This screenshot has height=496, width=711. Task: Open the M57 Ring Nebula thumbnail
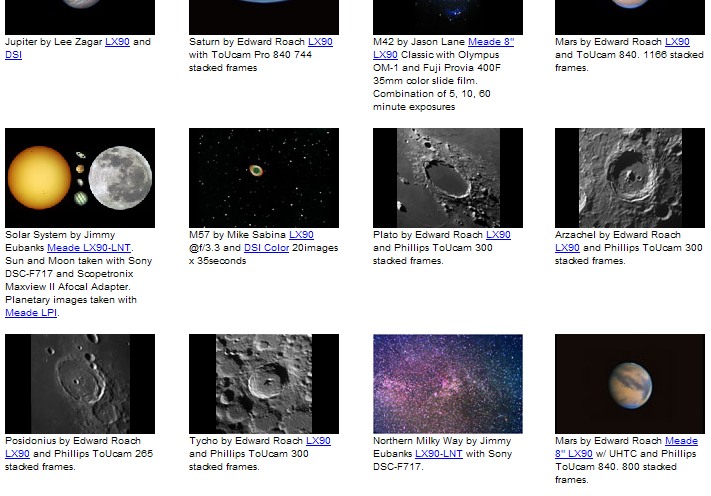pyautogui.click(x=264, y=178)
